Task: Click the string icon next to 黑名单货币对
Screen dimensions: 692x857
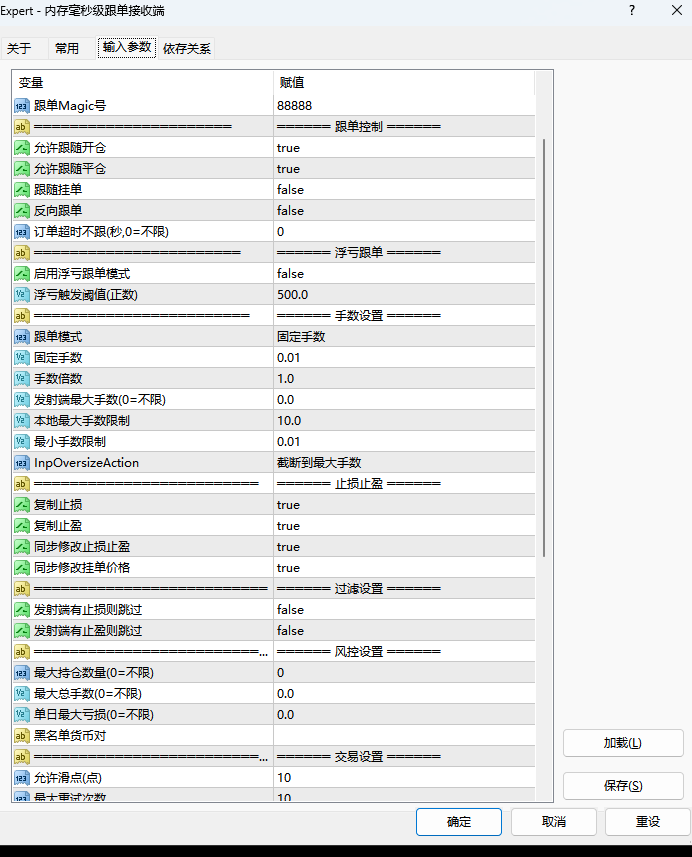Action: tap(22, 736)
